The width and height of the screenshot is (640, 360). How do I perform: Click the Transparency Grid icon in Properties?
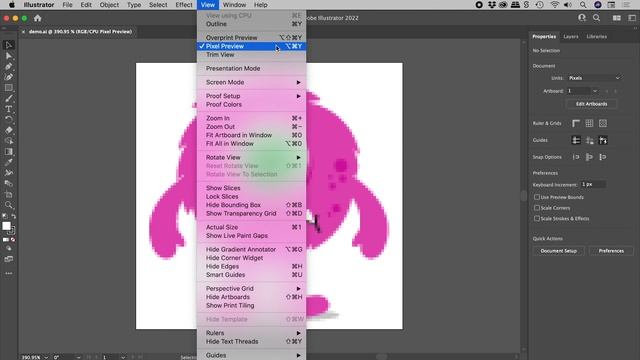click(x=603, y=123)
